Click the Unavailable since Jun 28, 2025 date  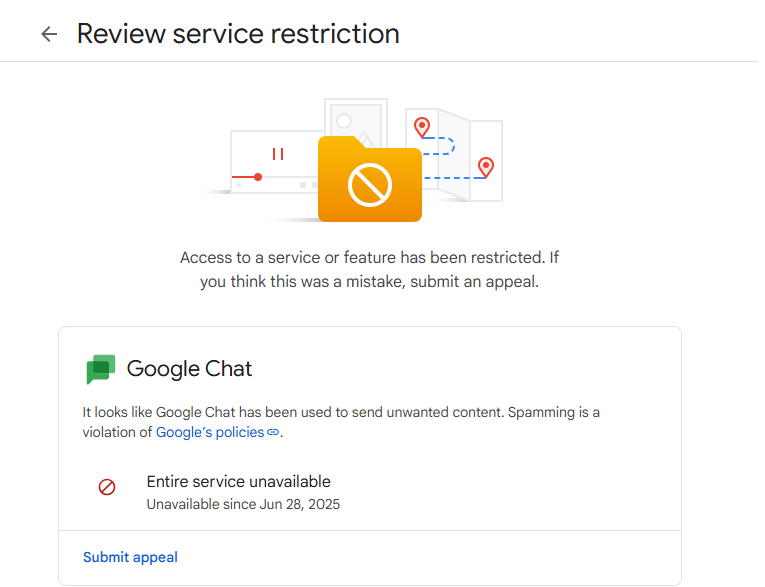pos(243,504)
